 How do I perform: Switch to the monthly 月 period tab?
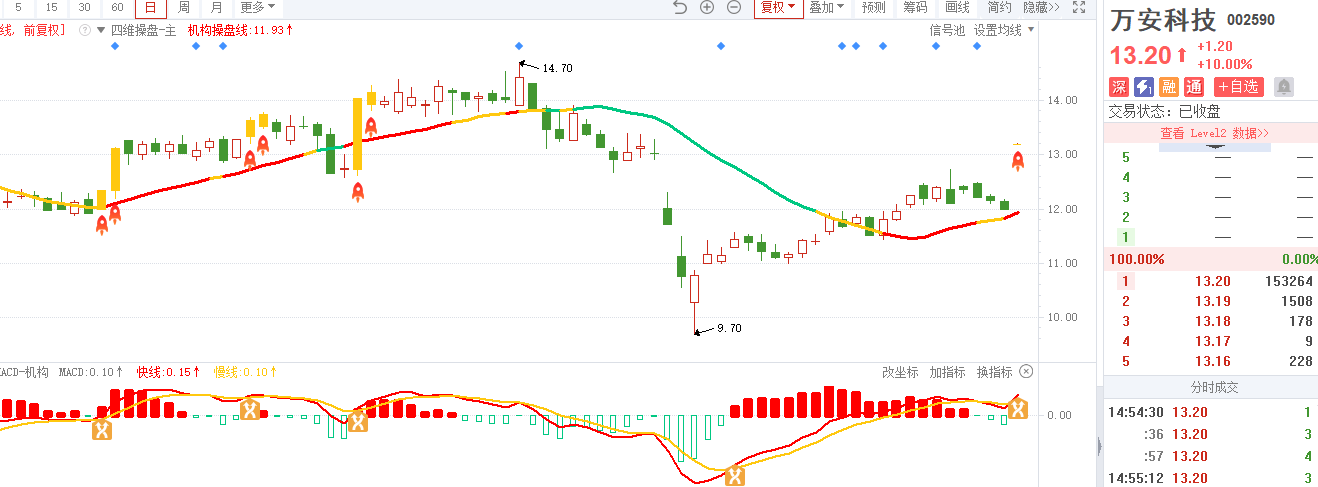pos(217,8)
